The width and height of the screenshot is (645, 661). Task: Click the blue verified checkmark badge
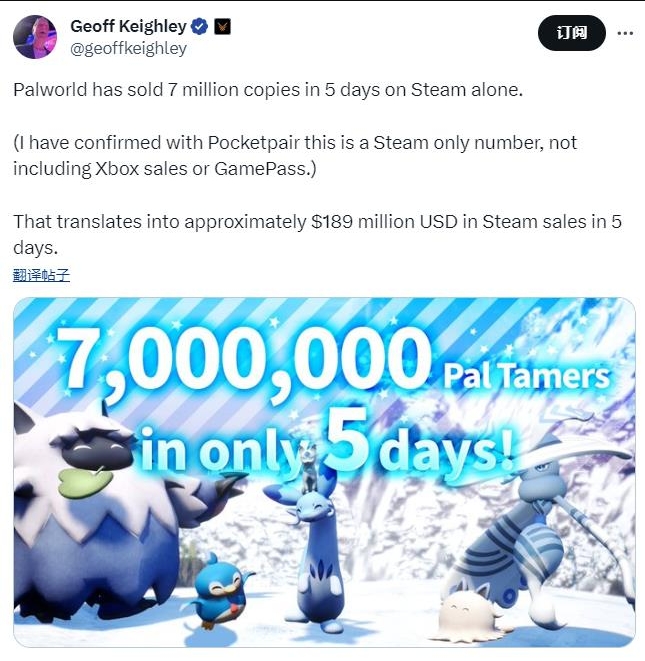[x=199, y=27]
